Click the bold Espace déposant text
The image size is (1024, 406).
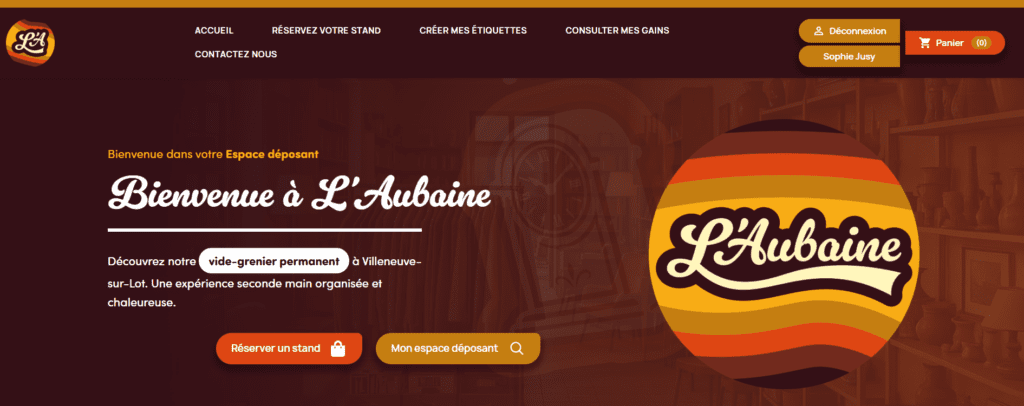pyautogui.click(x=272, y=155)
